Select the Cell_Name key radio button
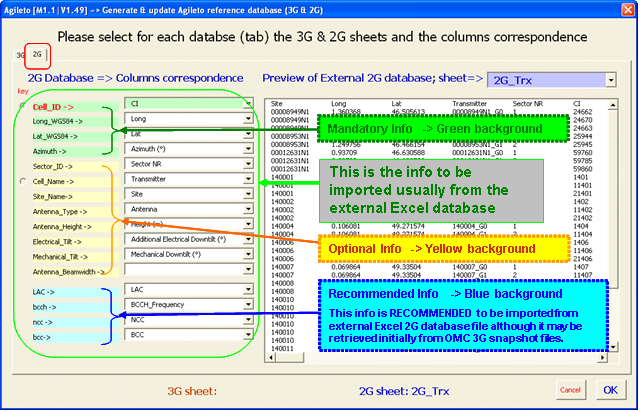 coord(23,180)
